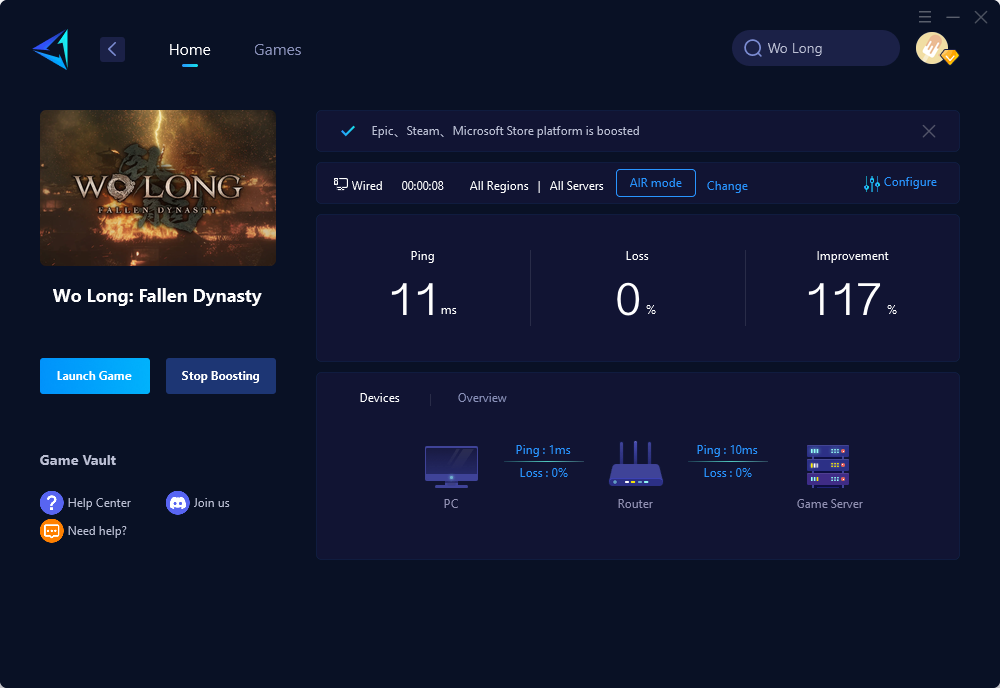The height and width of the screenshot is (688, 1000).
Task: Click the orange Need help chat icon
Action: 52,531
